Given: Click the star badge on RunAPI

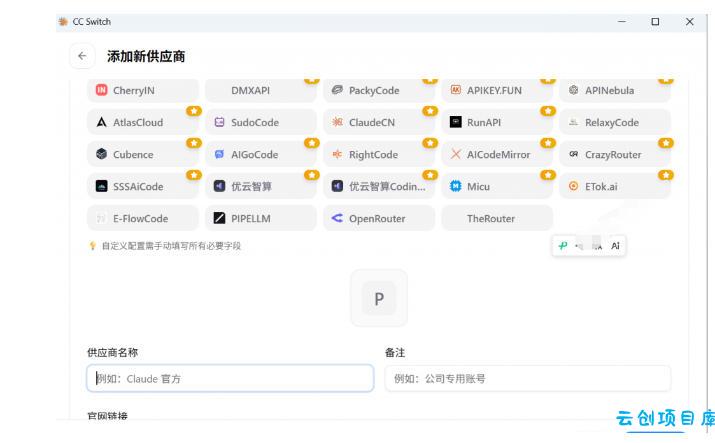Looking at the screenshot, I should 548,111.
